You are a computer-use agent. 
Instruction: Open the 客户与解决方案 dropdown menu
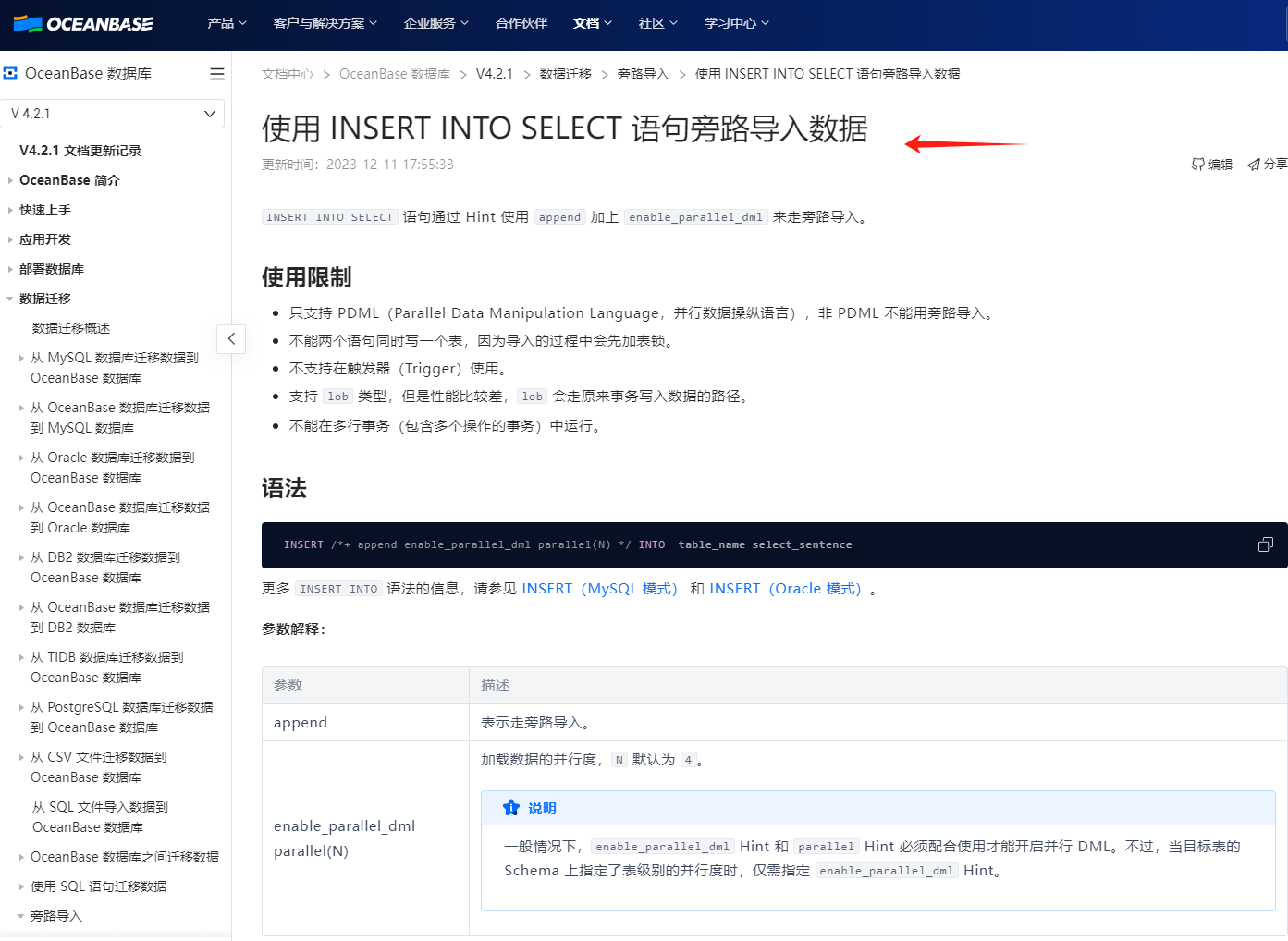pos(325,23)
